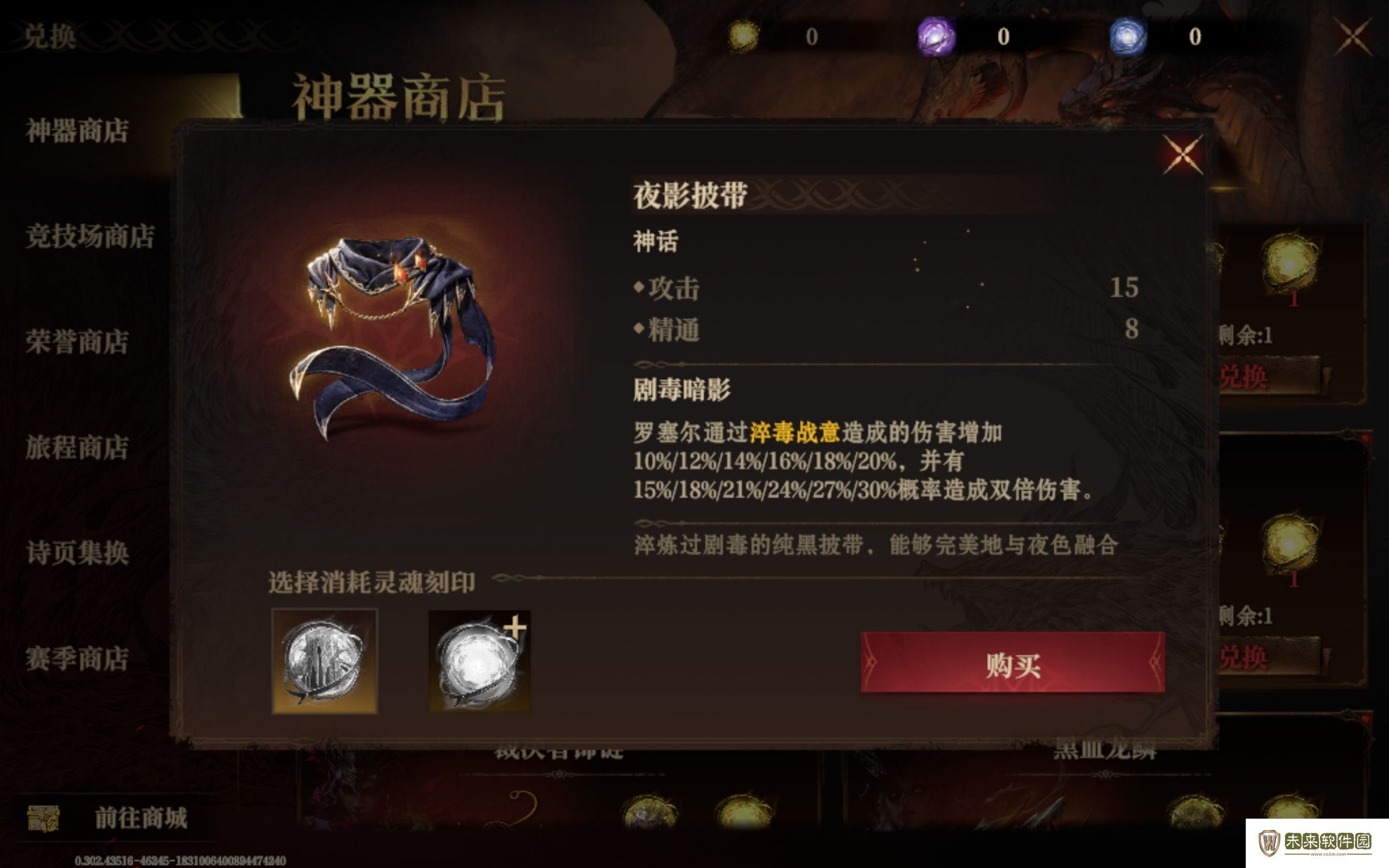Screen dimensions: 1389x868
Task: Switch to the 竞技场商店 tab
Action: click(x=90, y=236)
